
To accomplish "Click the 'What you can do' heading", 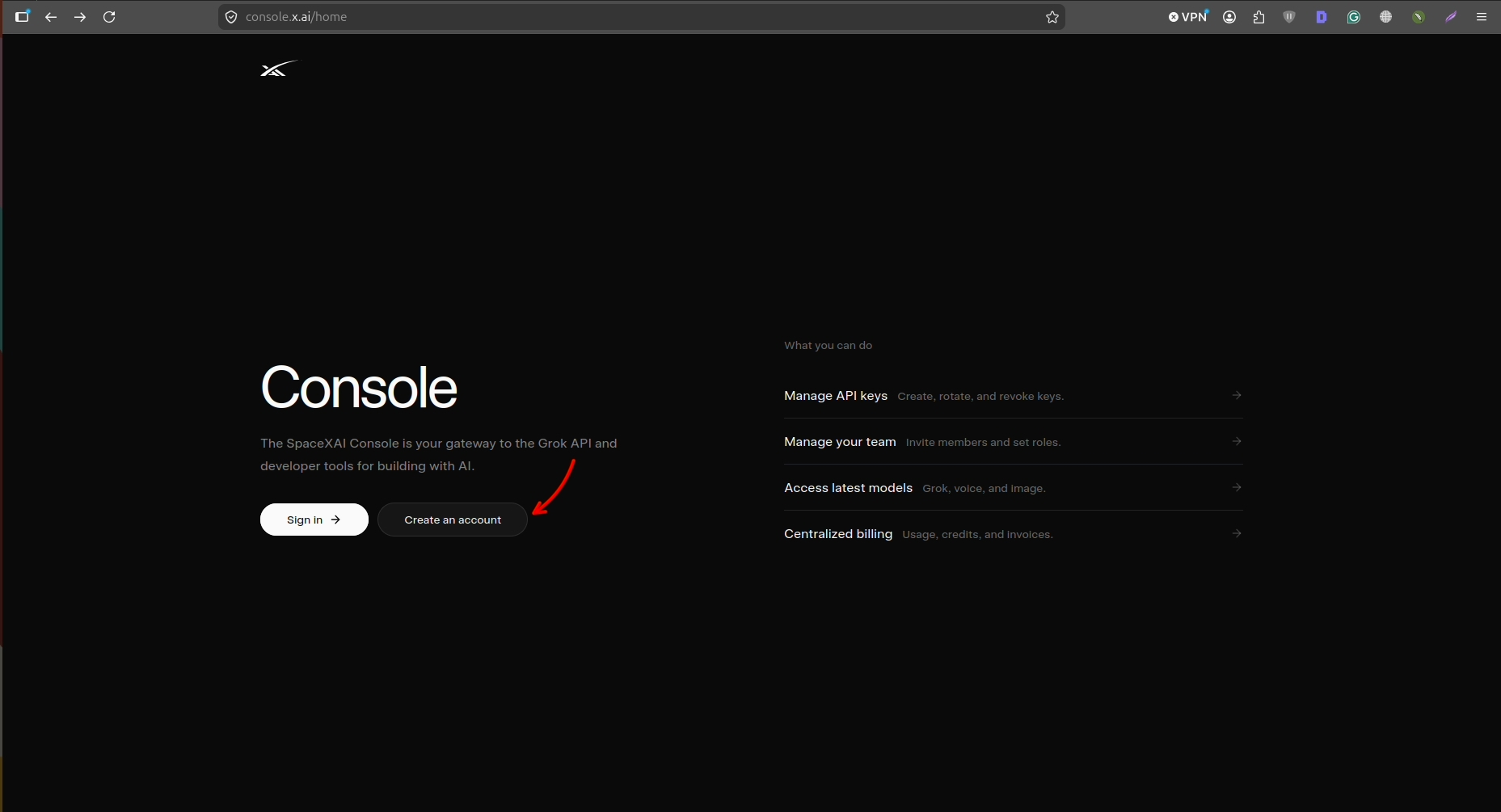I will tap(828, 345).
